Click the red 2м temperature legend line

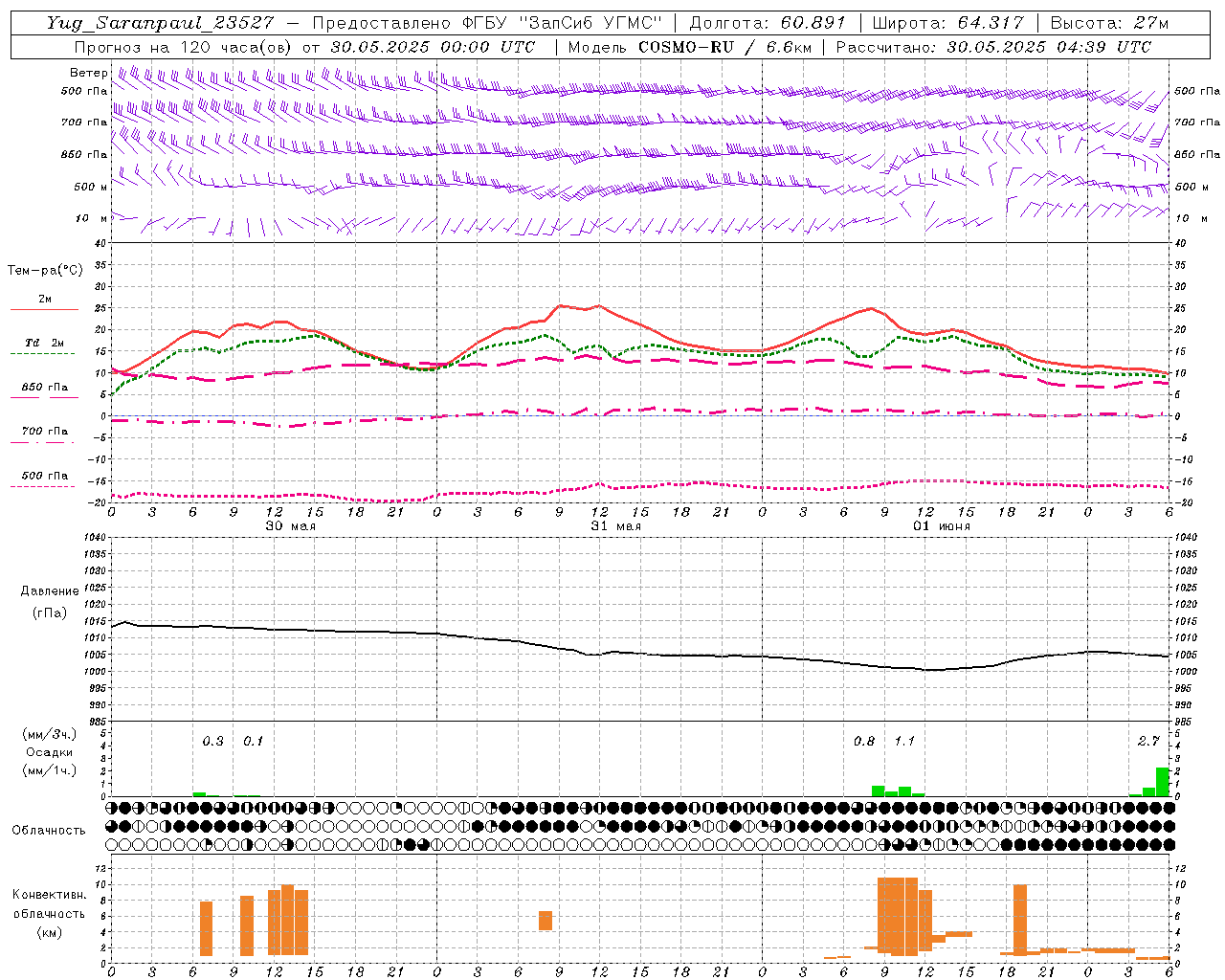(44, 309)
